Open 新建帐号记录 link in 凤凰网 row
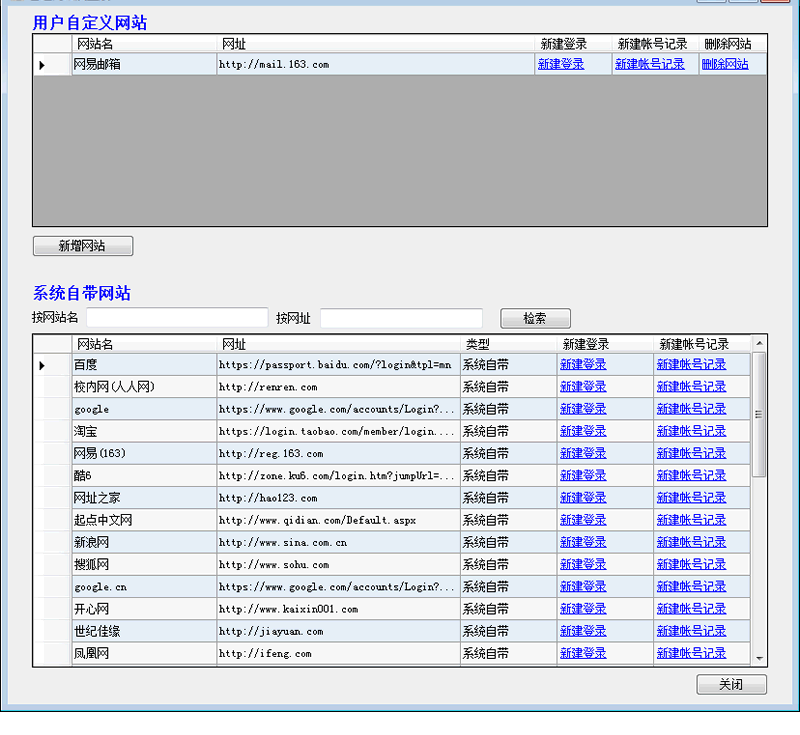This screenshot has width=800, height=735. 691,653
